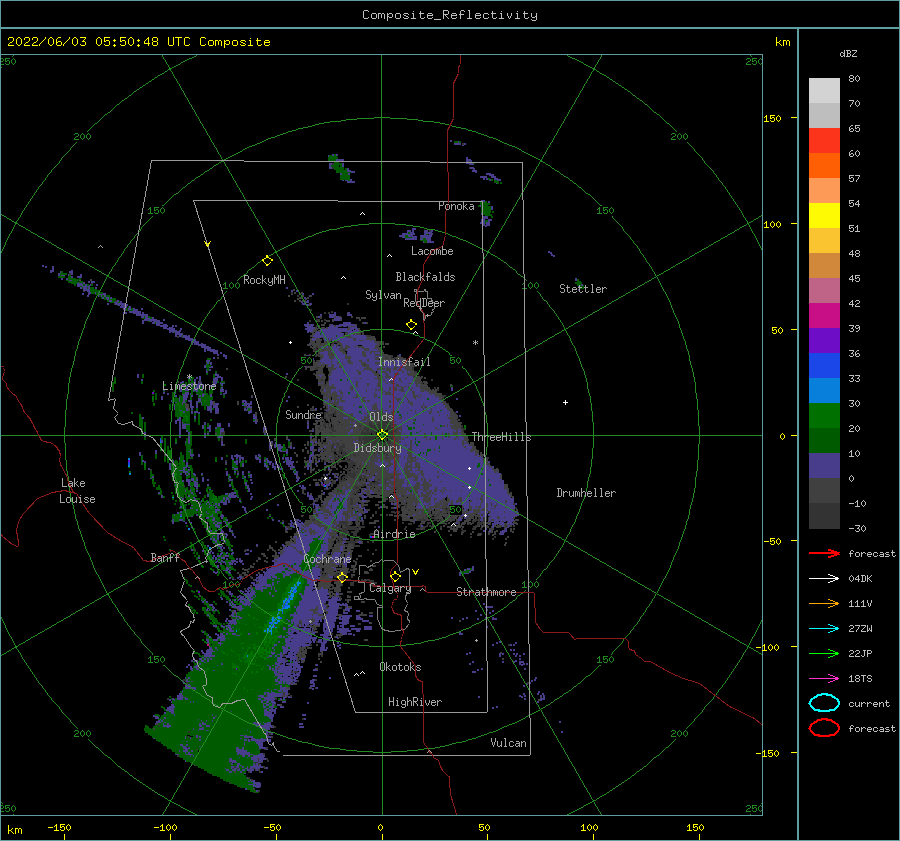Click the red forecast arrow in legend

[x=824, y=553]
